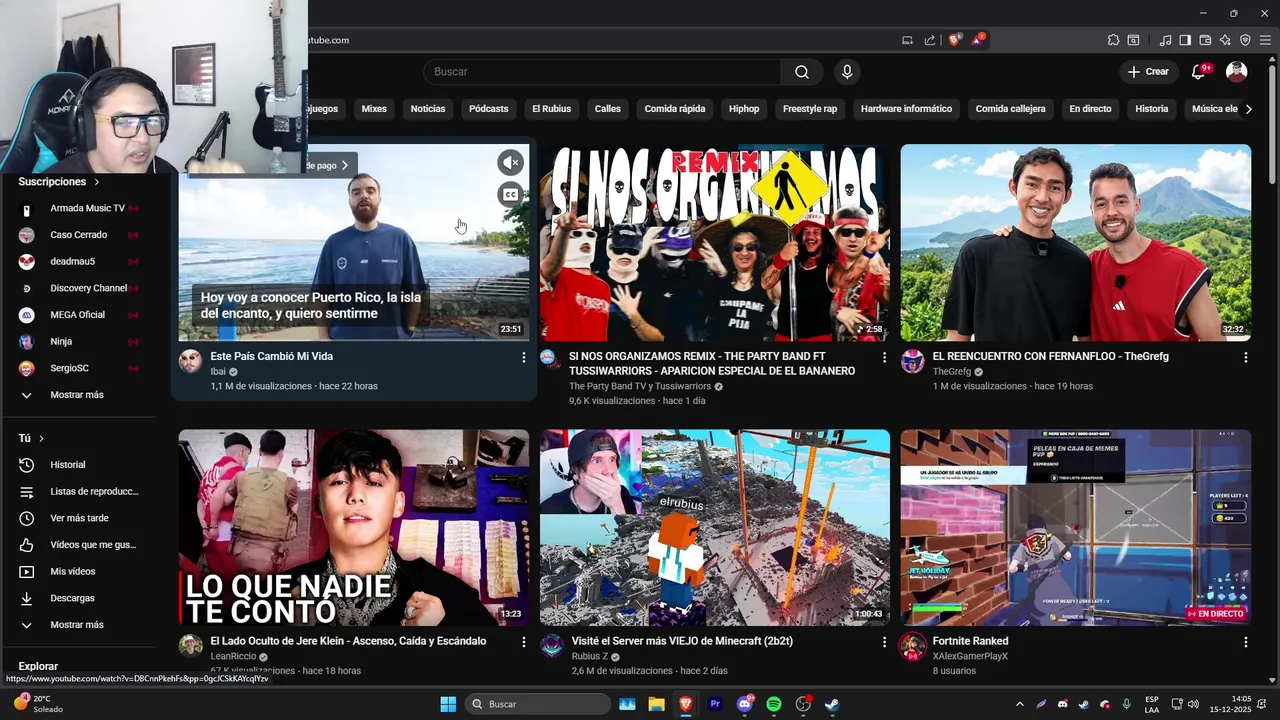Open Premiere Pro from the taskbar
The width and height of the screenshot is (1280, 720).
click(x=715, y=704)
